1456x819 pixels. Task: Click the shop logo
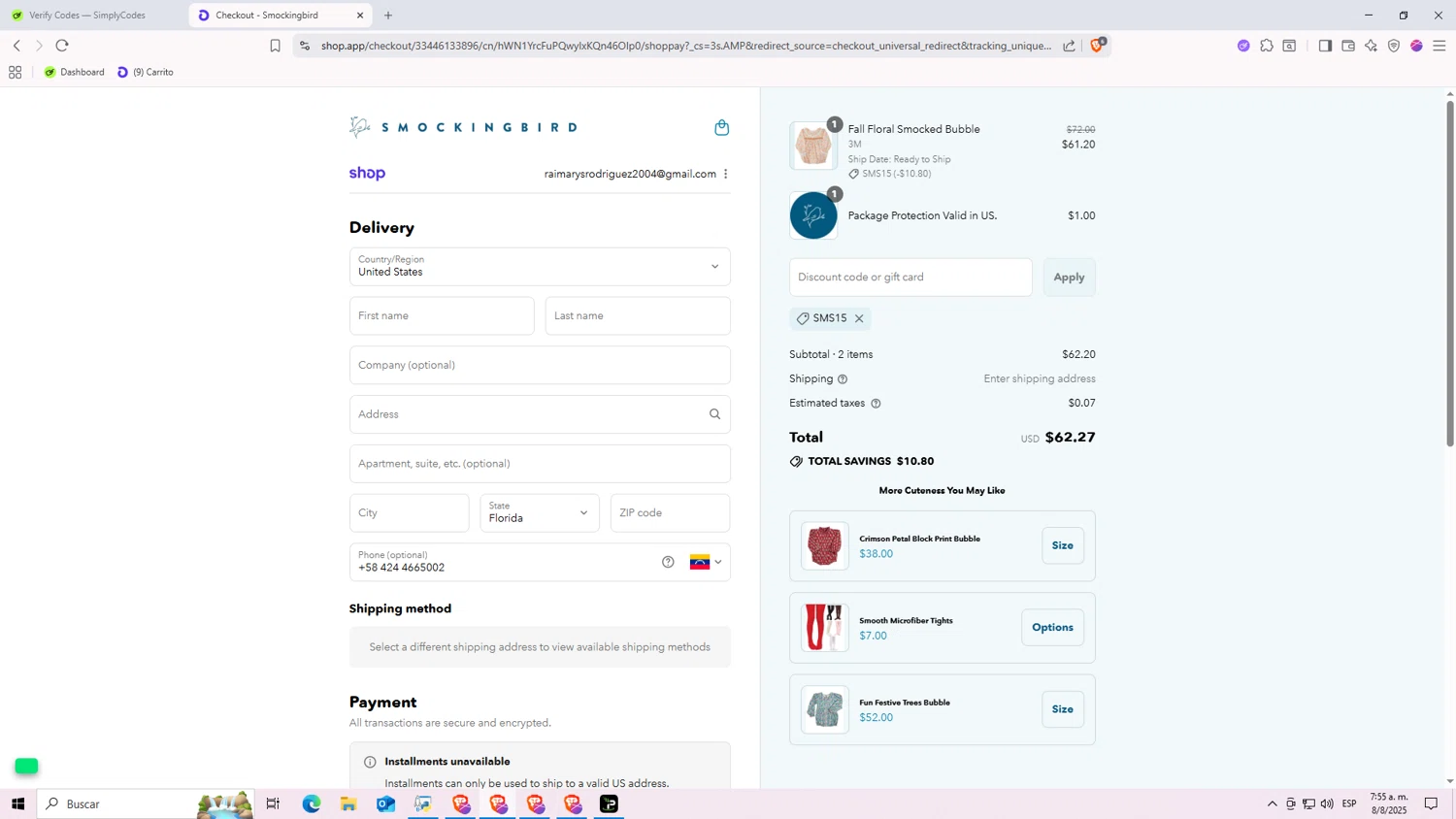367,174
